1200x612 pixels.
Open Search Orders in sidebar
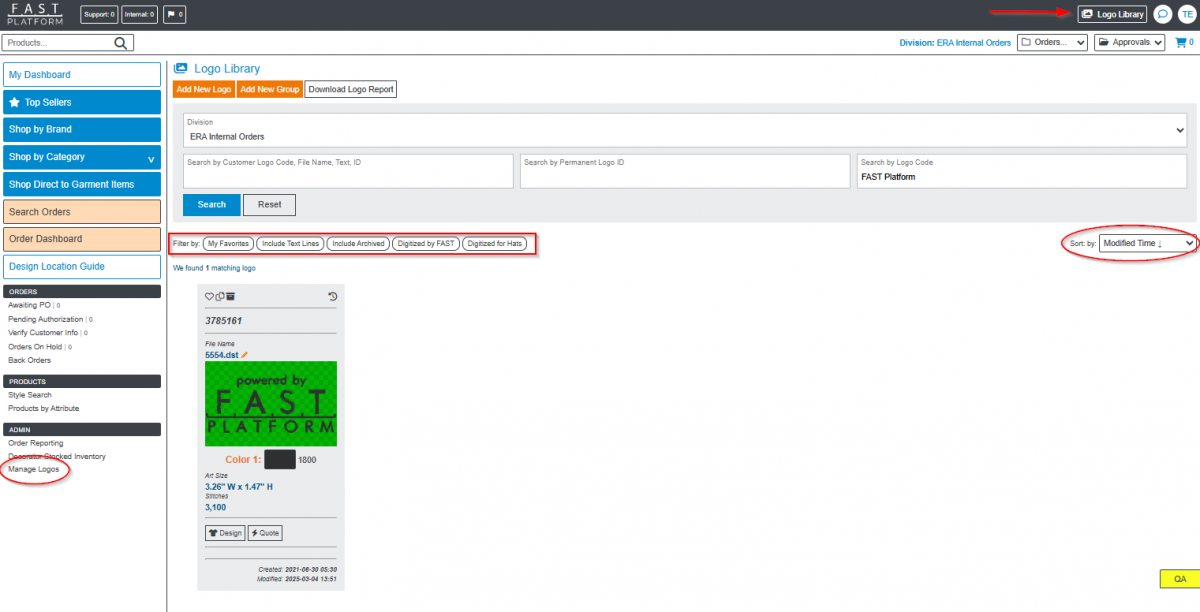click(82, 212)
